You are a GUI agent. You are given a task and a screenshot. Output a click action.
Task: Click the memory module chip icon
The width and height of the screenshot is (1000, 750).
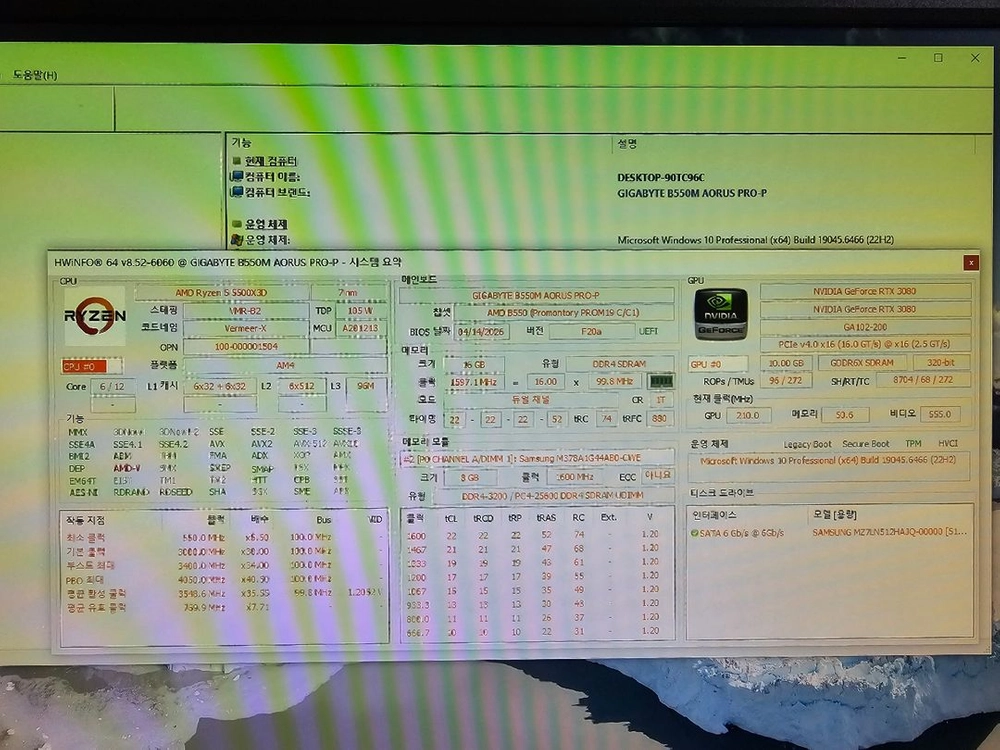click(661, 381)
